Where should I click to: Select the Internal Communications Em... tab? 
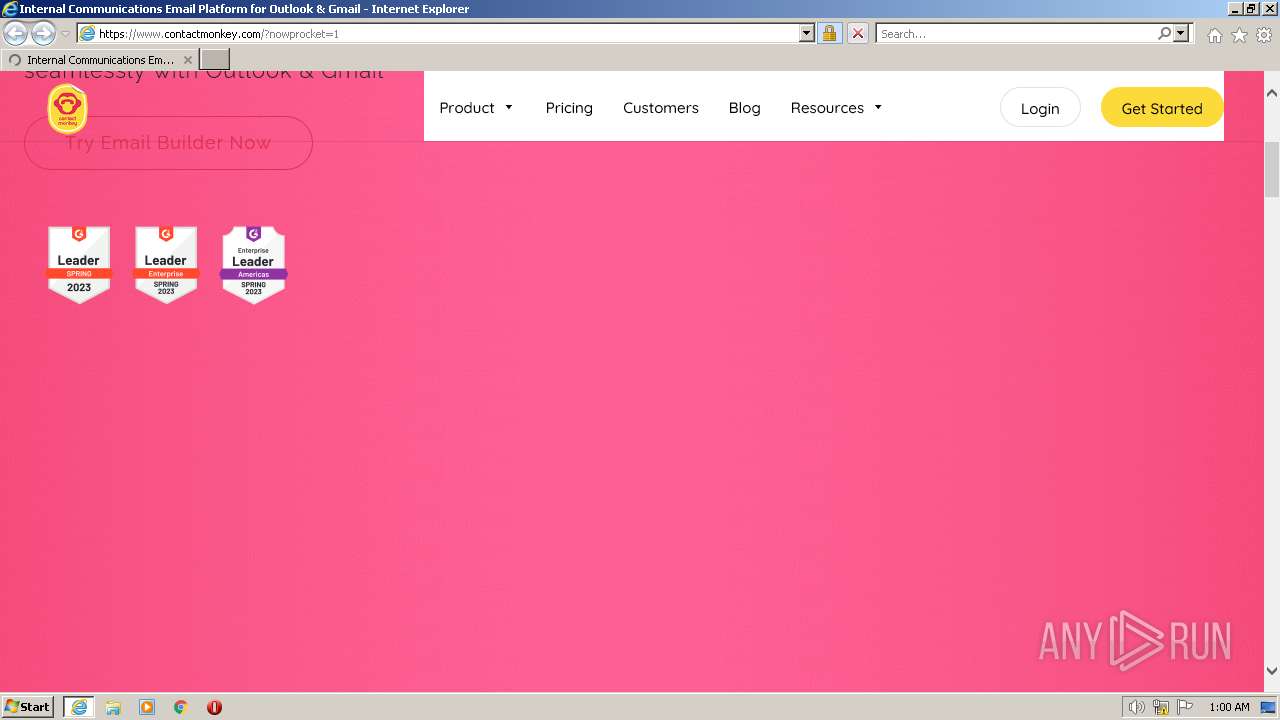pos(99,60)
